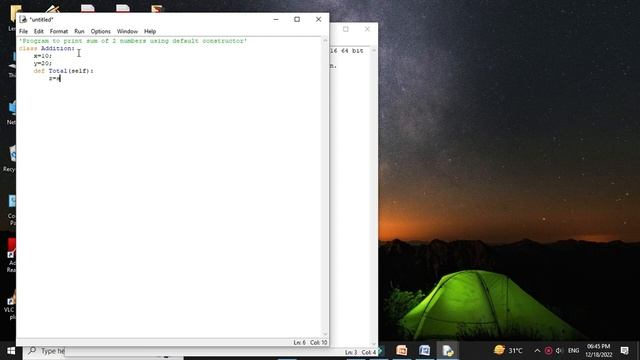The width and height of the screenshot is (640, 360).
Task: Click 'Ln: 6' in editor status bar
Action: tap(299, 342)
